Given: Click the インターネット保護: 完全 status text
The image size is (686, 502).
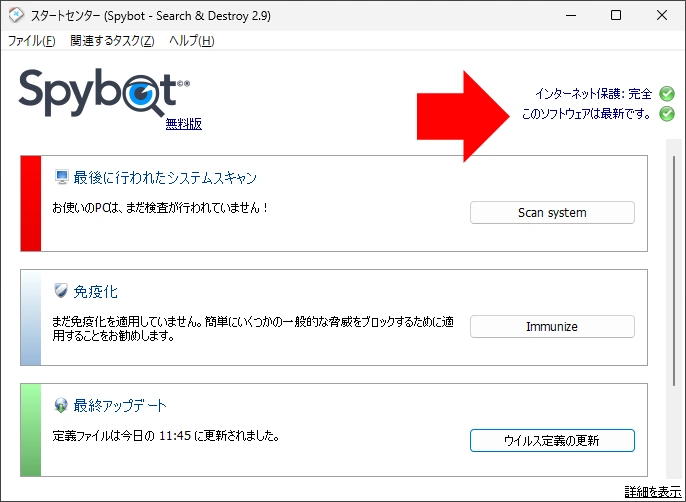Looking at the screenshot, I should click(593, 94).
